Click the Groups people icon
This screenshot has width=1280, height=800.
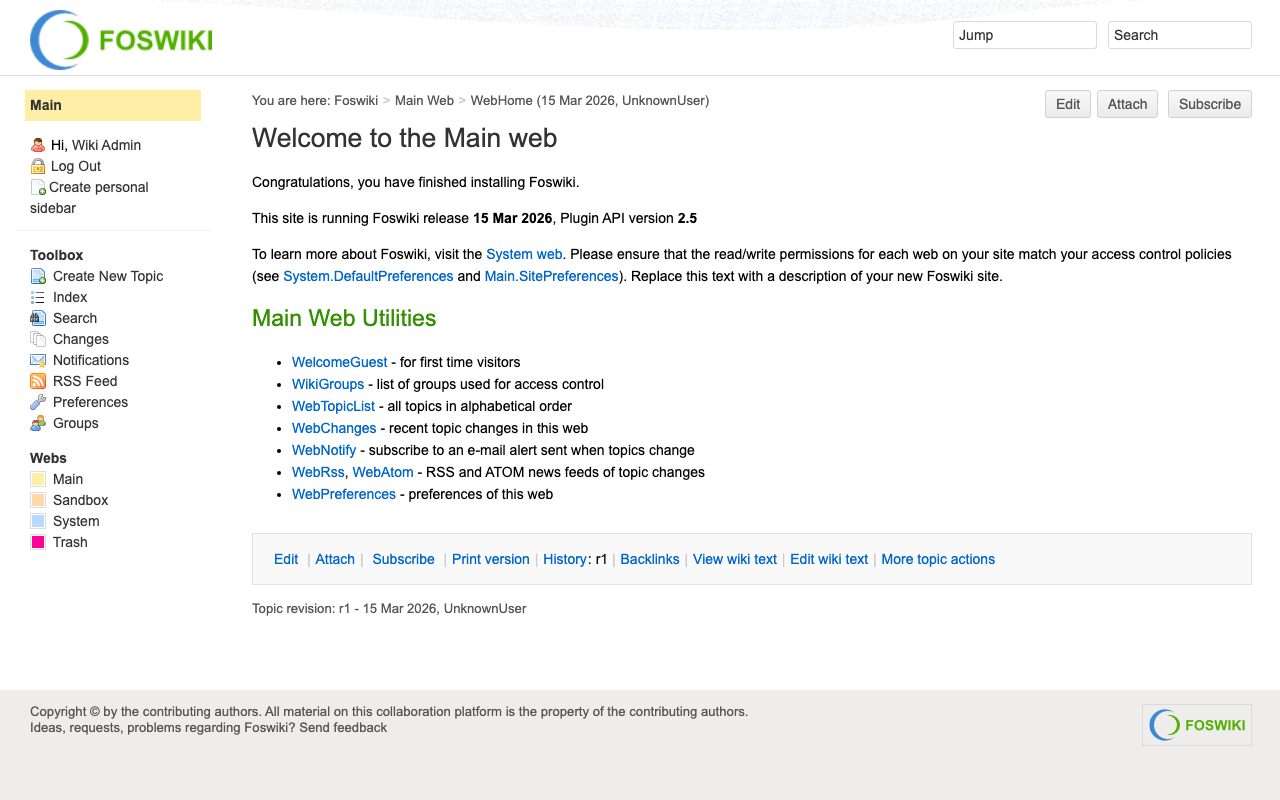point(38,423)
